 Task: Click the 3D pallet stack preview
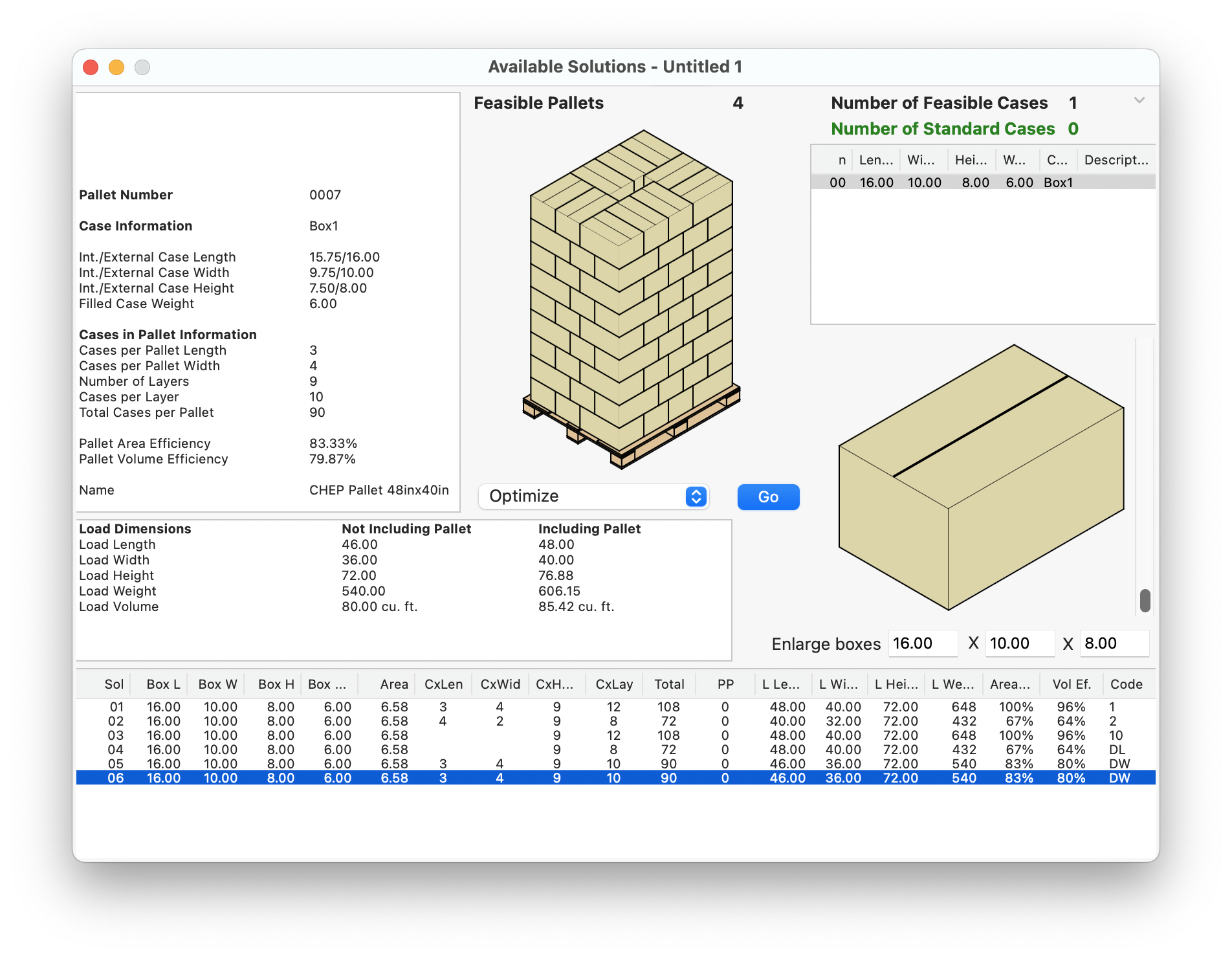pos(632,299)
